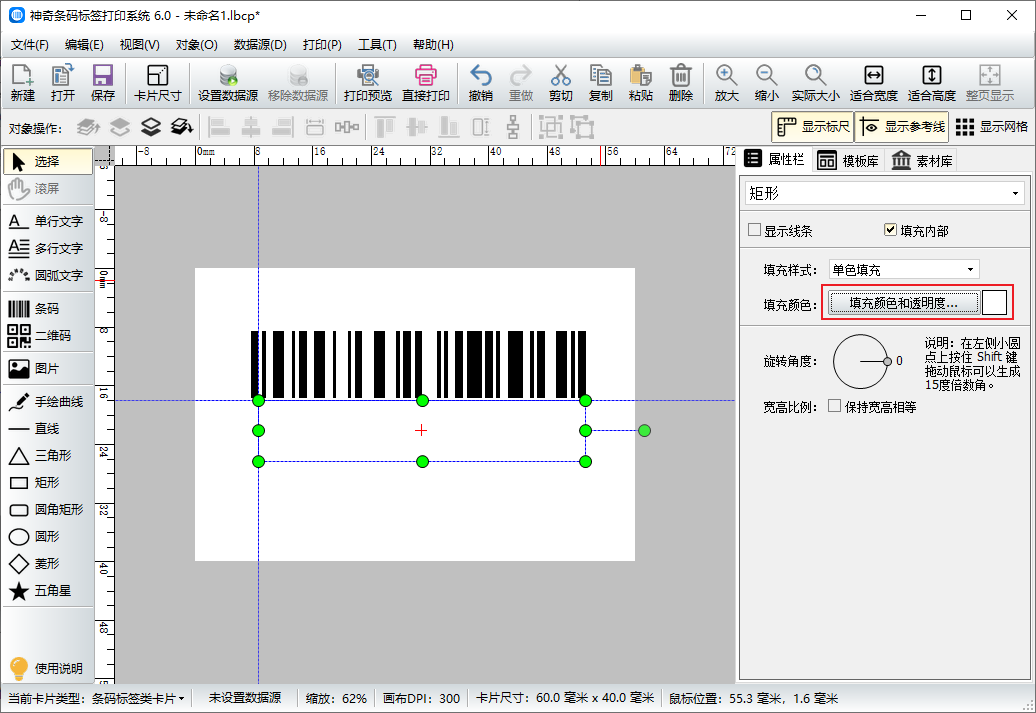The image size is (1036, 713).
Task: Select the 单行文字 single-line text tool
Action: click(x=48, y=221)
